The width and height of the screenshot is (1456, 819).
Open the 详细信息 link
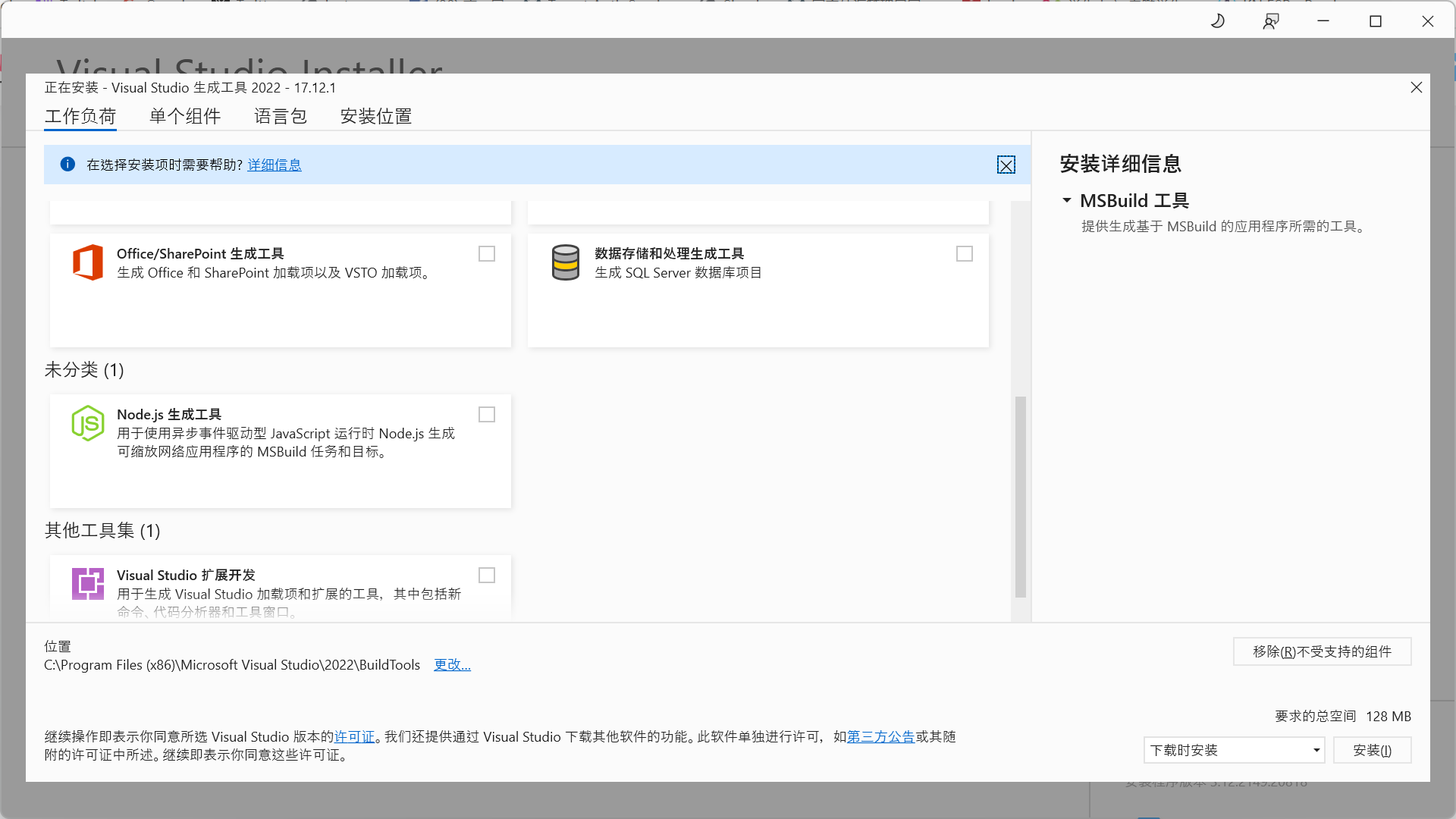(x=275, y=165)
